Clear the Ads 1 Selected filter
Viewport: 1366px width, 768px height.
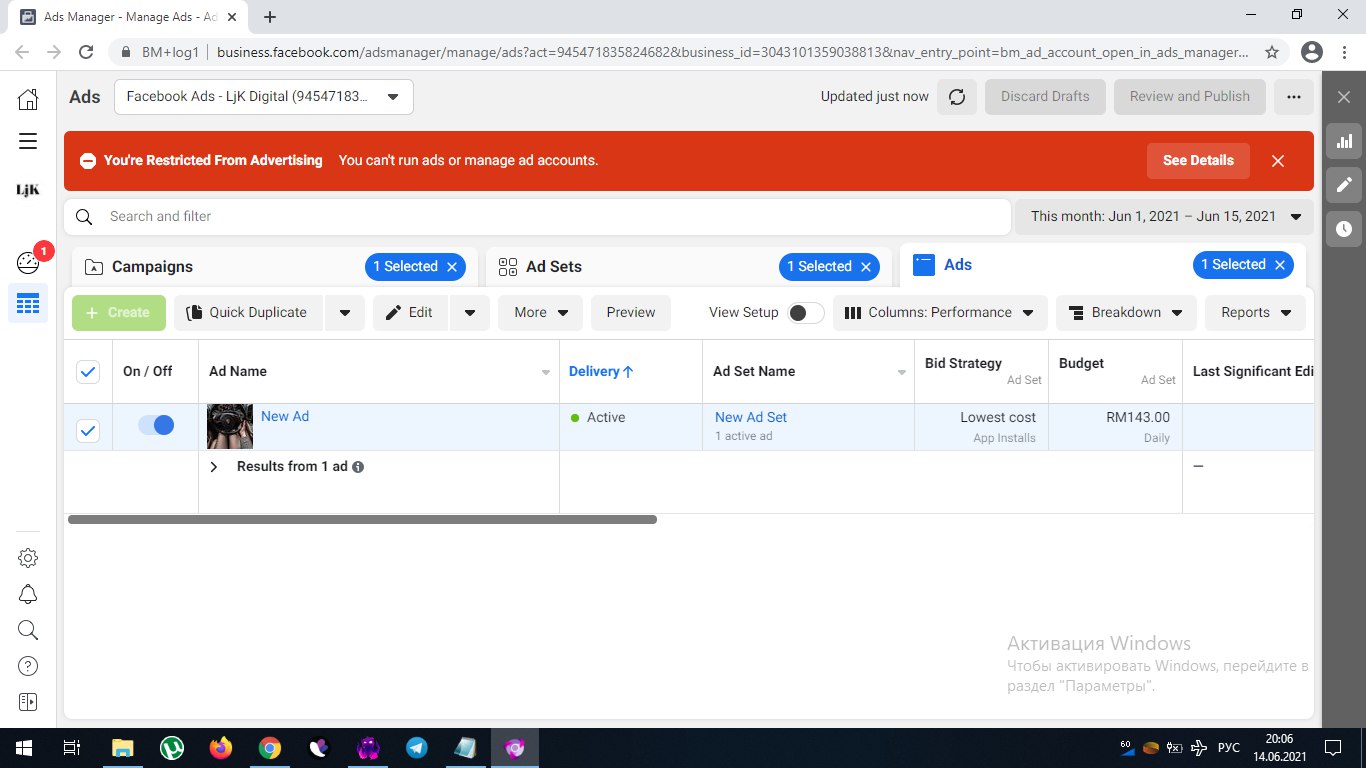tap(1280, 265)
